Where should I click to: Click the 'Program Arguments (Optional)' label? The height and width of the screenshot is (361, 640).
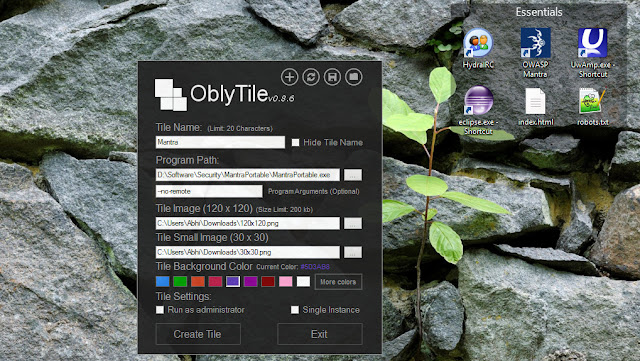[313, 192]
